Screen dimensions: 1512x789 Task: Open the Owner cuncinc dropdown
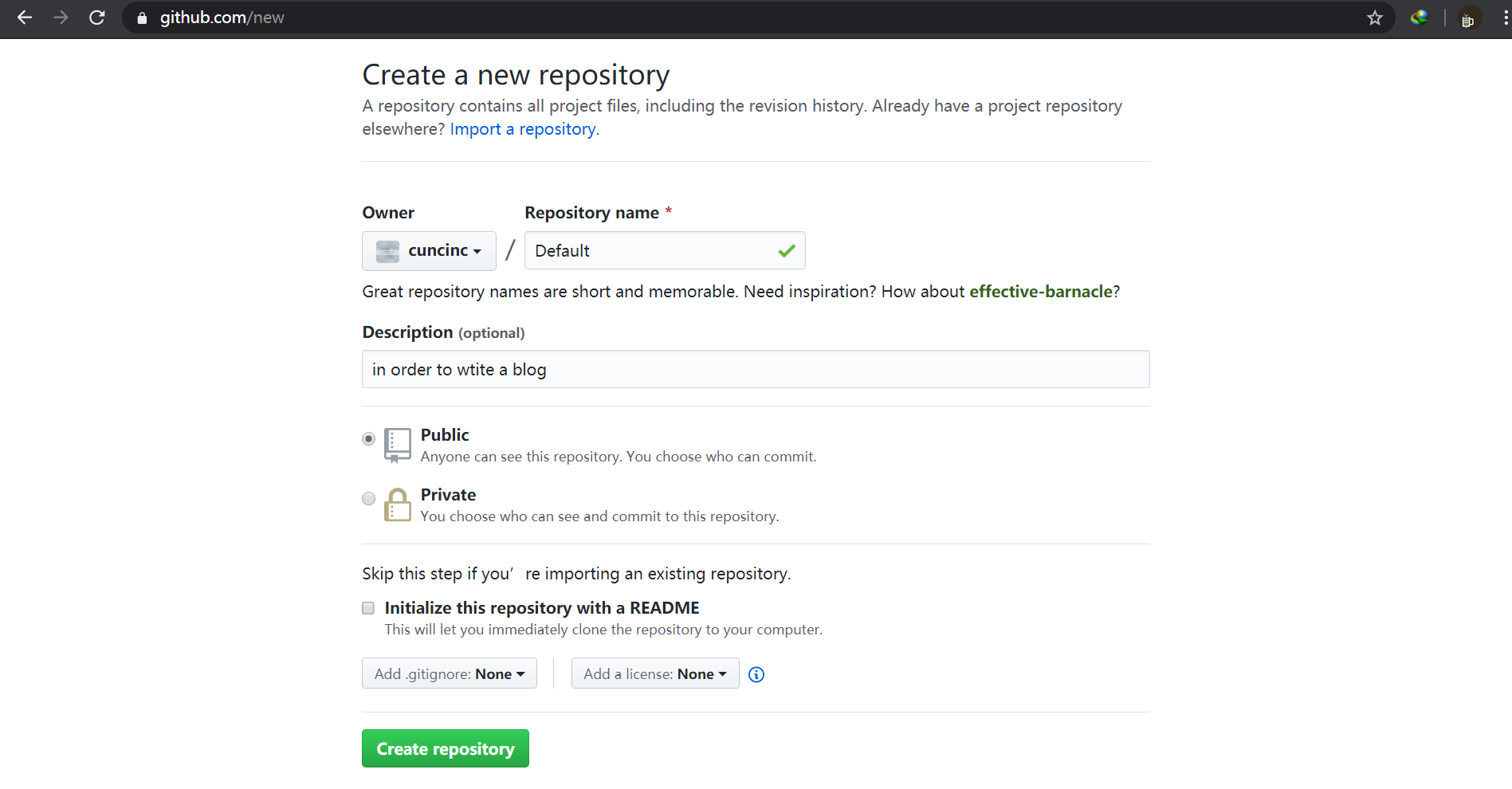pyautogui.click(x=429, y=251)
